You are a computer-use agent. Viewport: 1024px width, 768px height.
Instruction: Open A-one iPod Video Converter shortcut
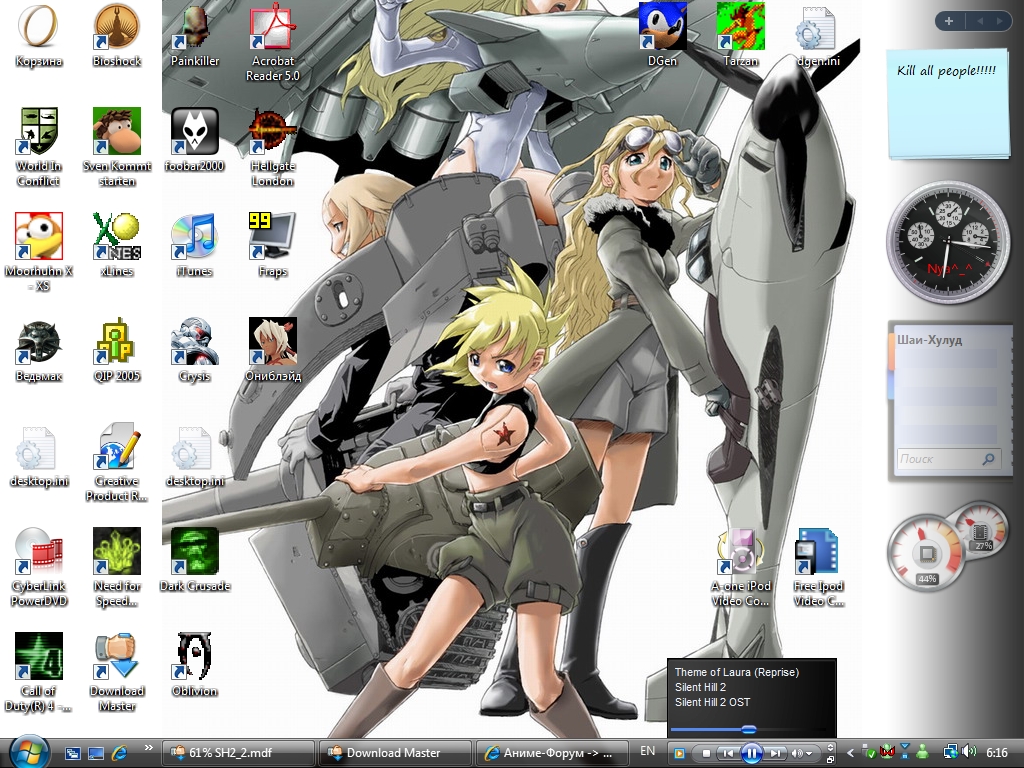(741, 567)
